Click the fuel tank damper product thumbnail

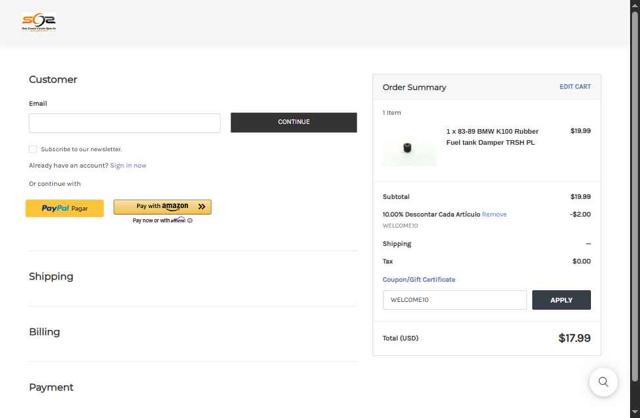[409, 149]
